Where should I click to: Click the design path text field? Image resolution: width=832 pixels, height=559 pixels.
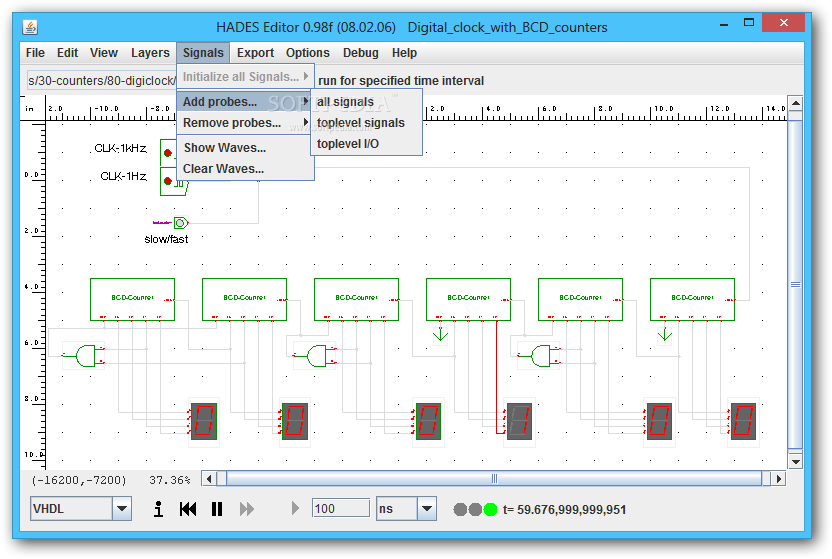[x=101, y=81]
